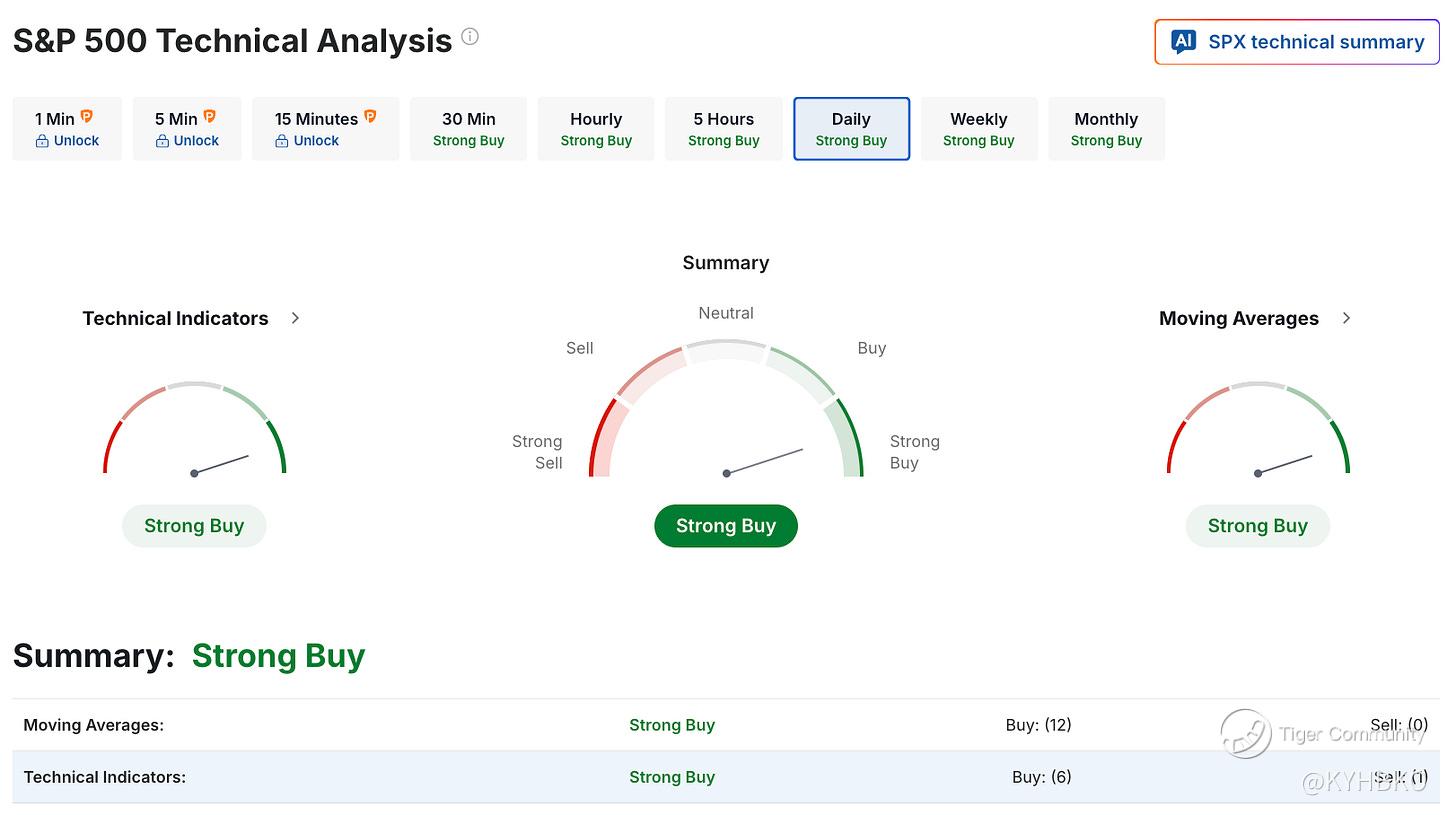Select the 1 Min timeframe tab
The width and height of the screenshot is (1456, 815).
coord(67,129)
